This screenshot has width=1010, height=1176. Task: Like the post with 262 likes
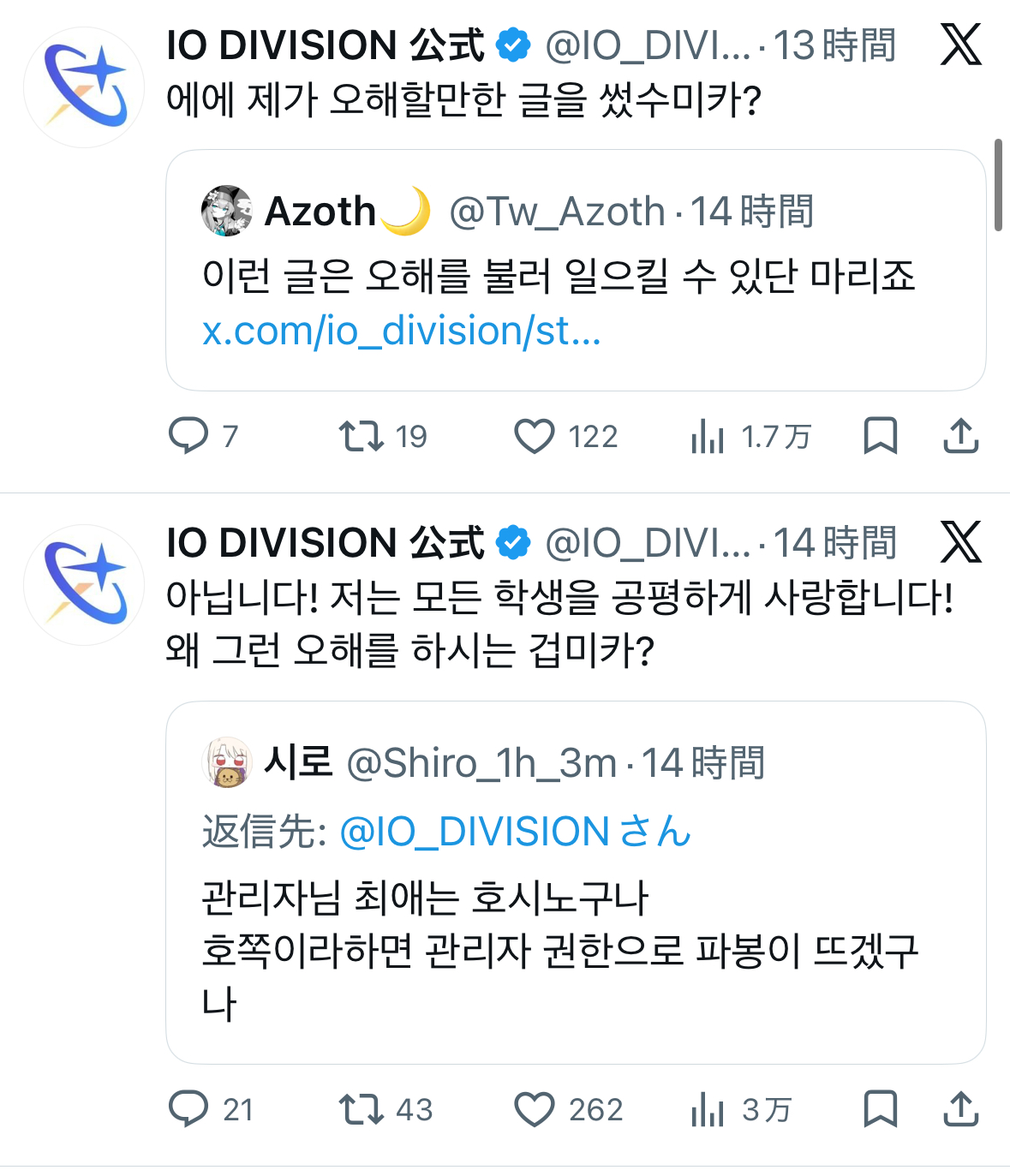click(x=535, y=1109)
